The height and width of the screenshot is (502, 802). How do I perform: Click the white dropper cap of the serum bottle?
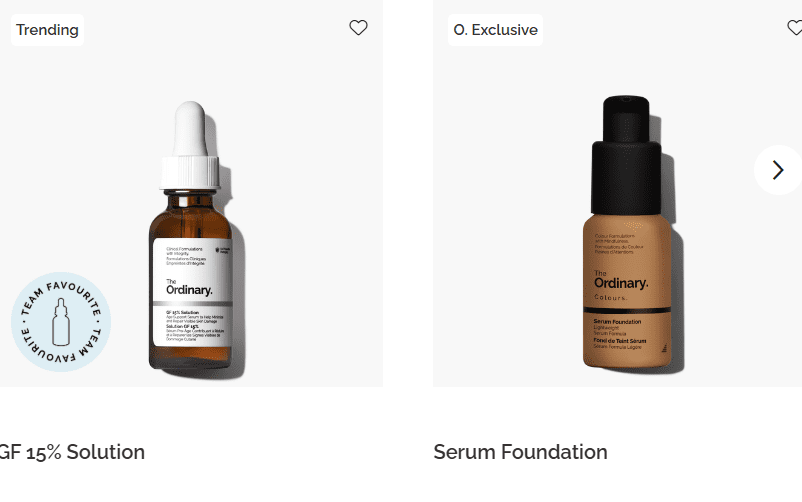coord(190,146)
